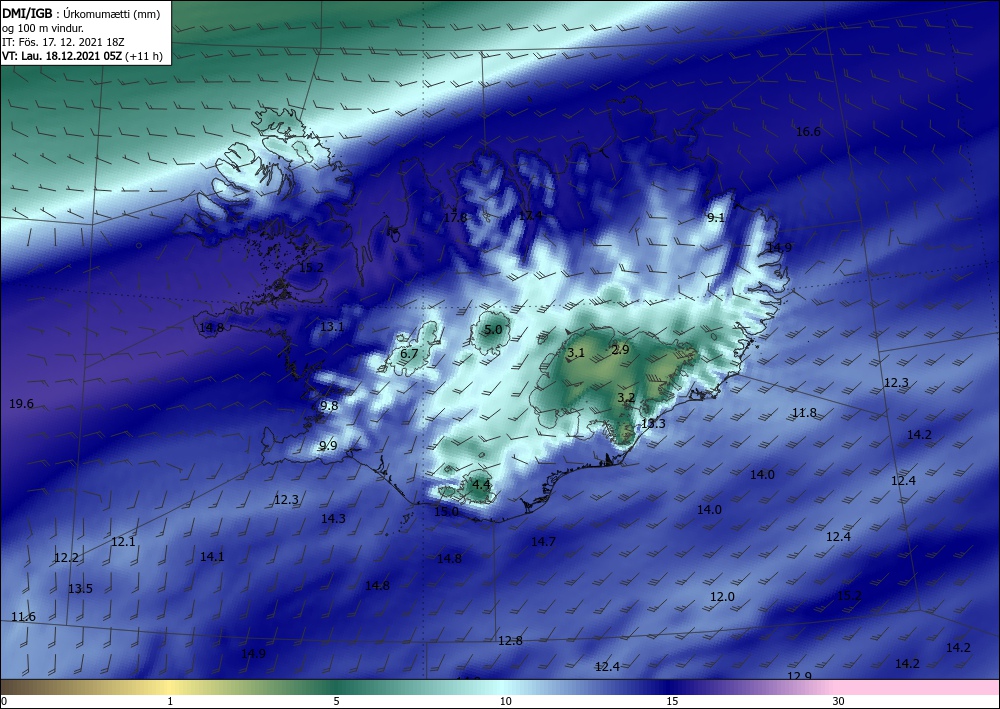Select the 5.0 value on the glacier

[x=493, y=330]
